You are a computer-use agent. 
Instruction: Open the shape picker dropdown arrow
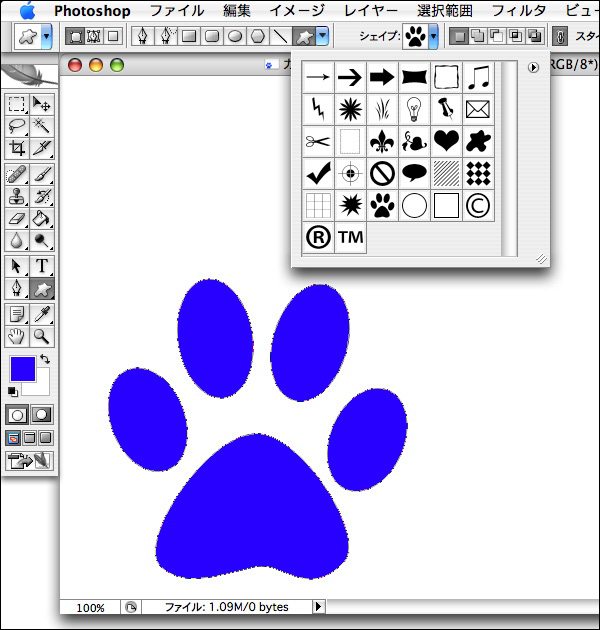click(x=433, y=37)
